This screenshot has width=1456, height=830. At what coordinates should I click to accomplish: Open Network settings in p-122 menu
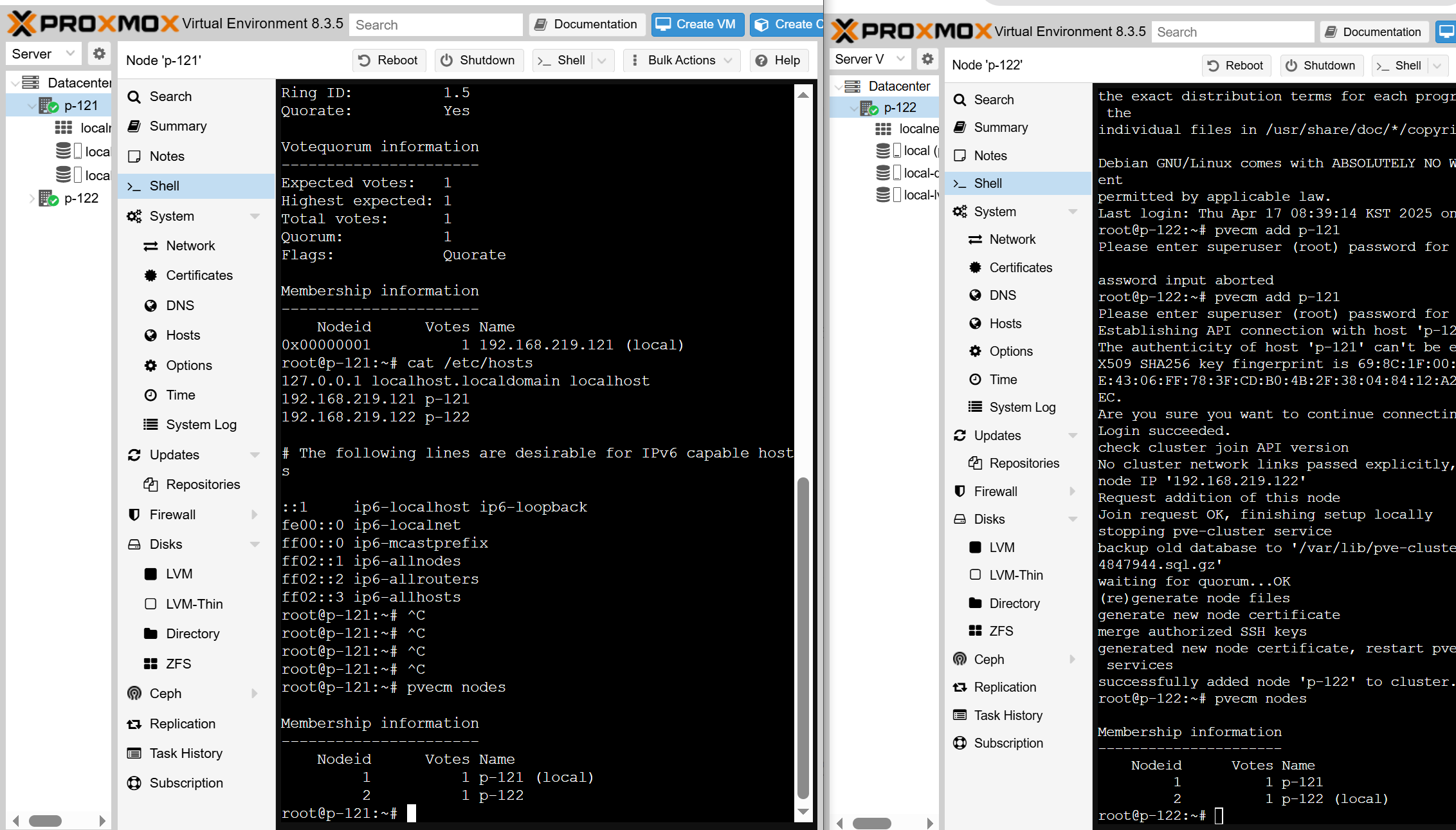(x=1012, y=239)
